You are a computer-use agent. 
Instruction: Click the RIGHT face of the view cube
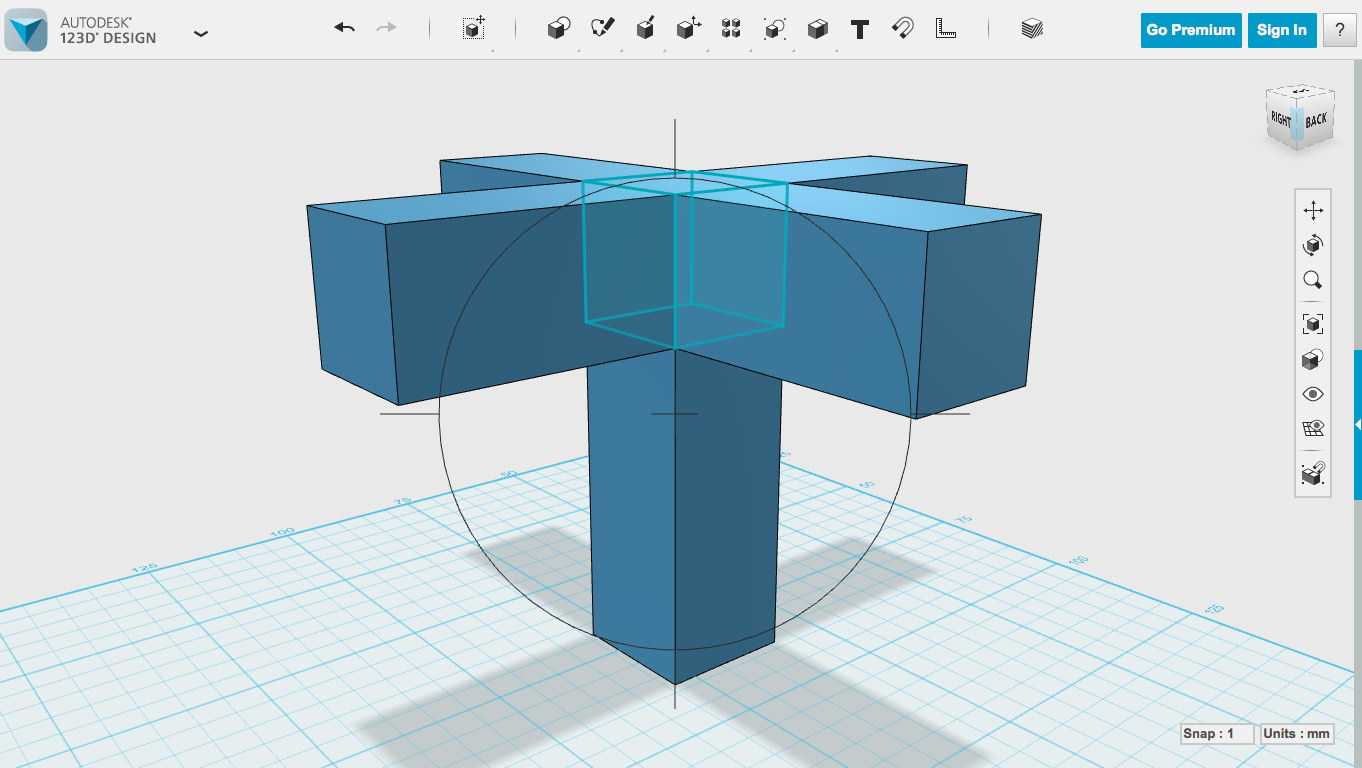tap(1280, 119)
